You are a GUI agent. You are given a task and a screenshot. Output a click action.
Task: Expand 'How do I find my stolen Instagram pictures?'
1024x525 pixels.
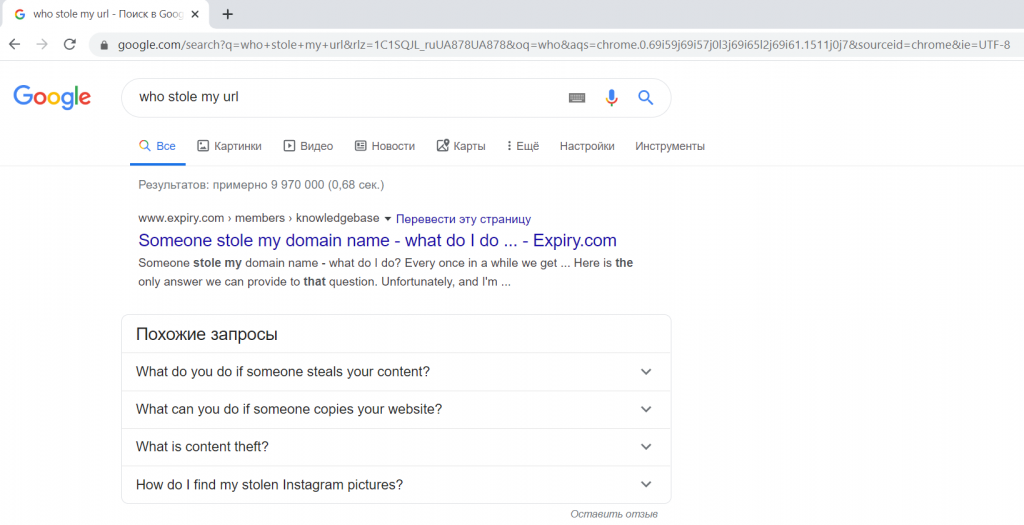tap(396, 485)
